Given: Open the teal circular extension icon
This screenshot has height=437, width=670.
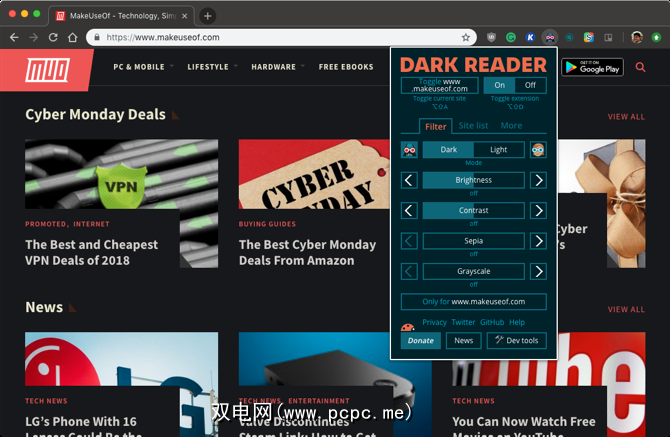Looking at the screenshot, I should point(569,38).
